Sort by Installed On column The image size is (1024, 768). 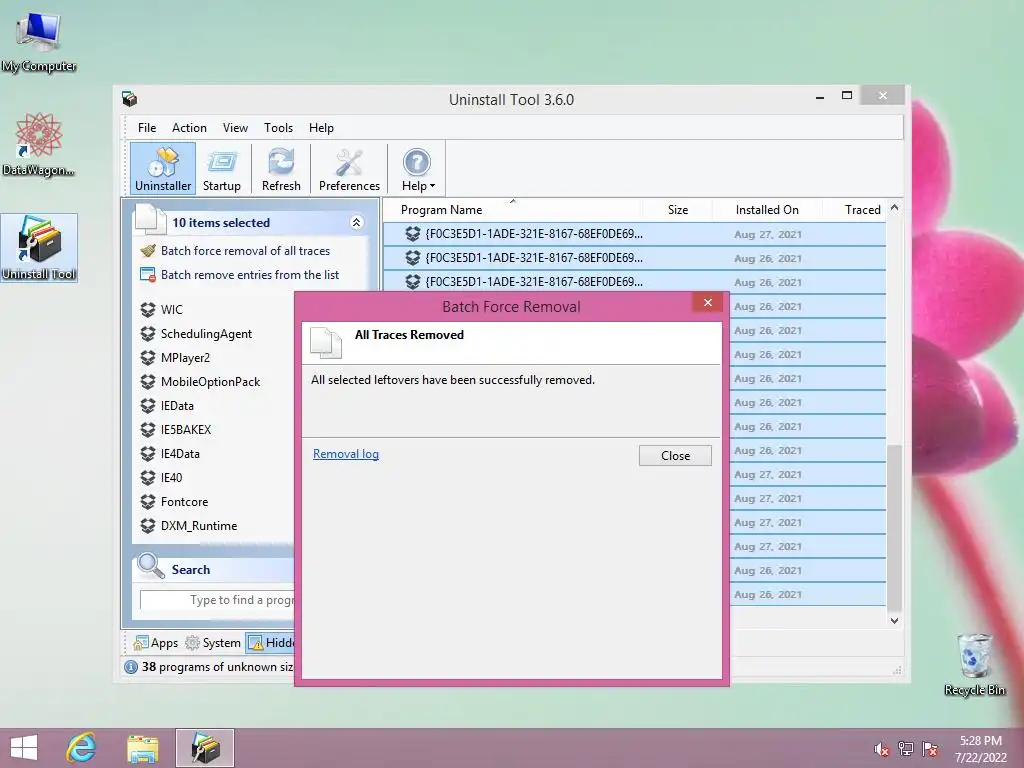(x=767, y=210)
